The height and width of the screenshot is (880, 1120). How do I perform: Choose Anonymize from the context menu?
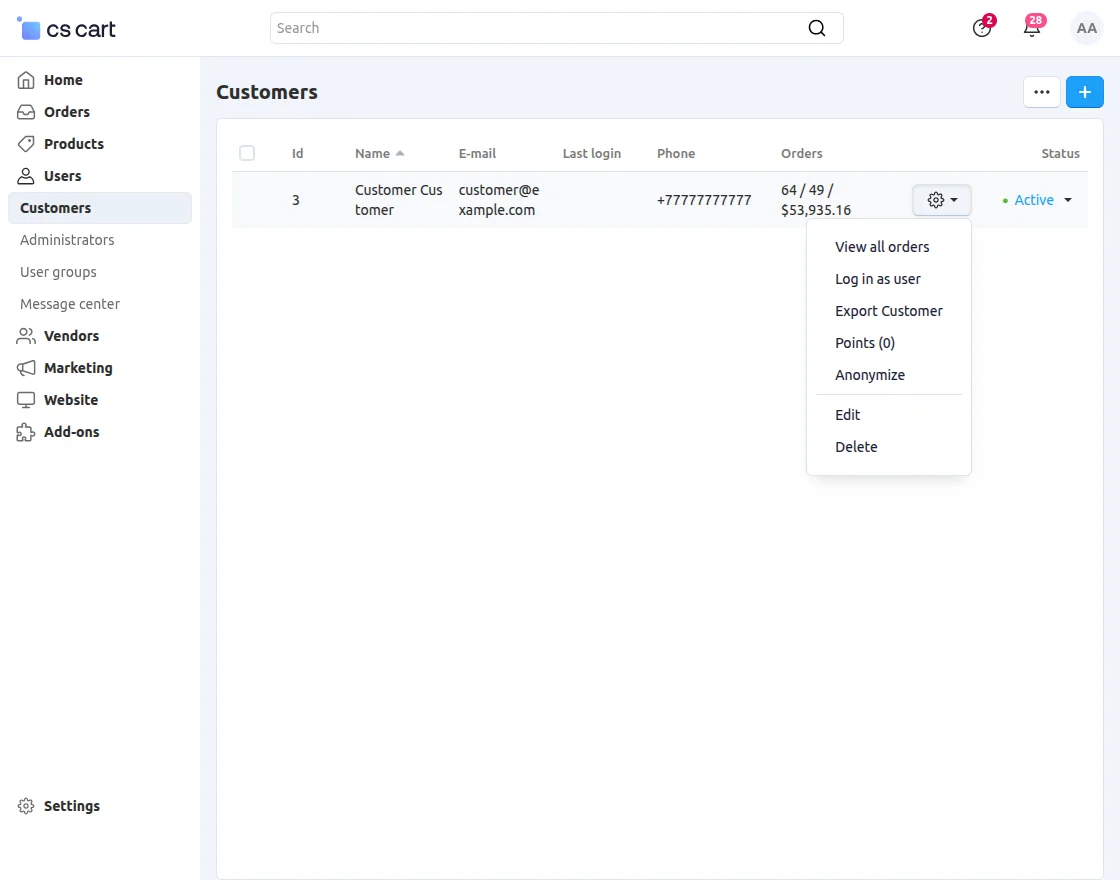click(869, 375)
